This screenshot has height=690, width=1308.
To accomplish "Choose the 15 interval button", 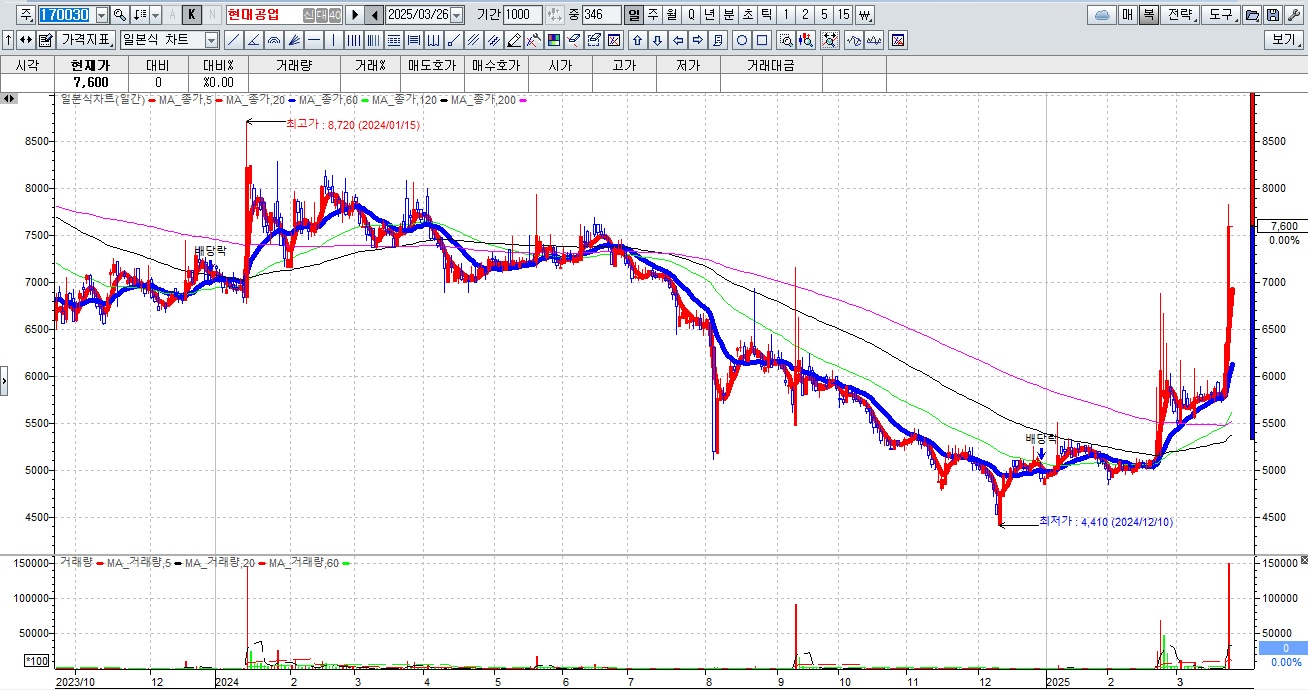I will pyautogui.click(x=843, y=15).
